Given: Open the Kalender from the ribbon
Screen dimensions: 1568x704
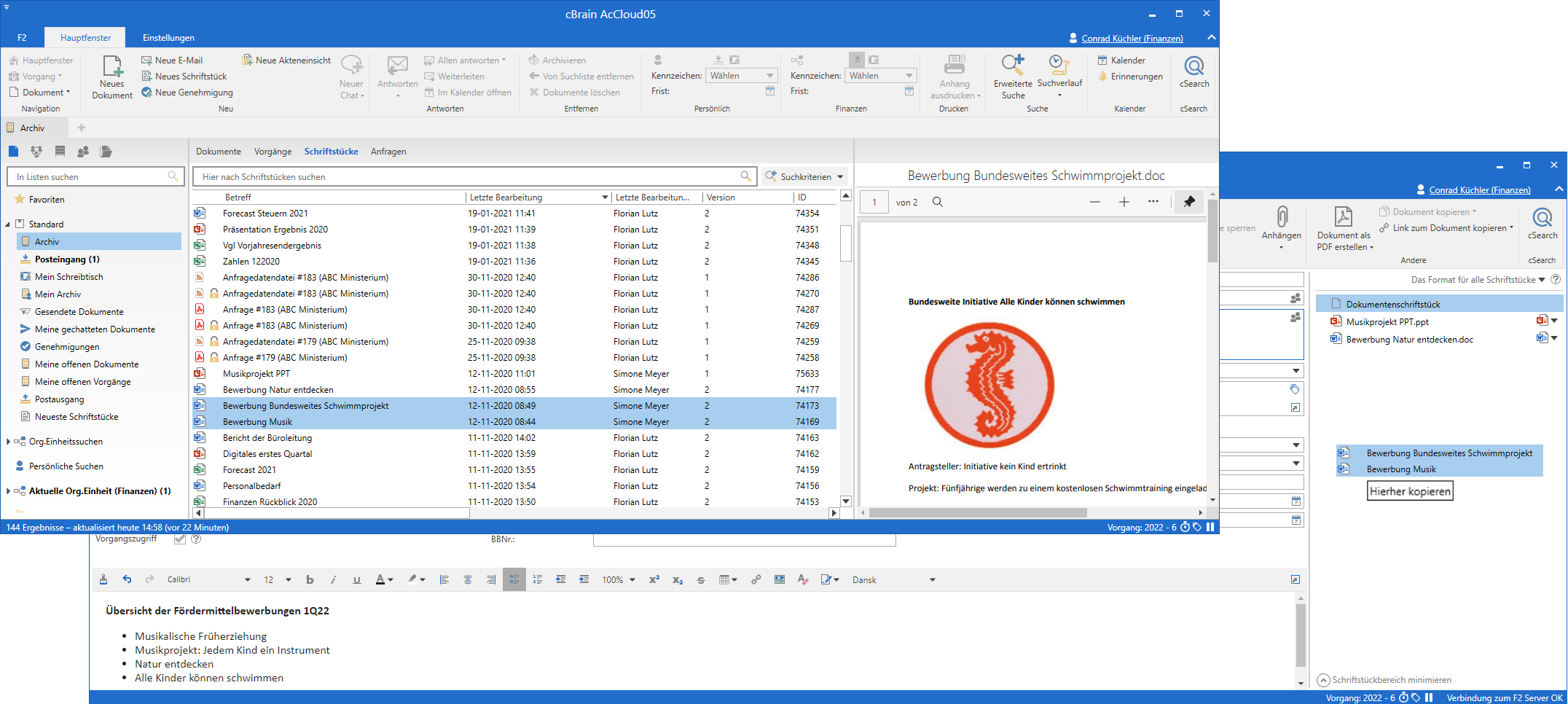Looking at the screenshot, I should 1121,60.
